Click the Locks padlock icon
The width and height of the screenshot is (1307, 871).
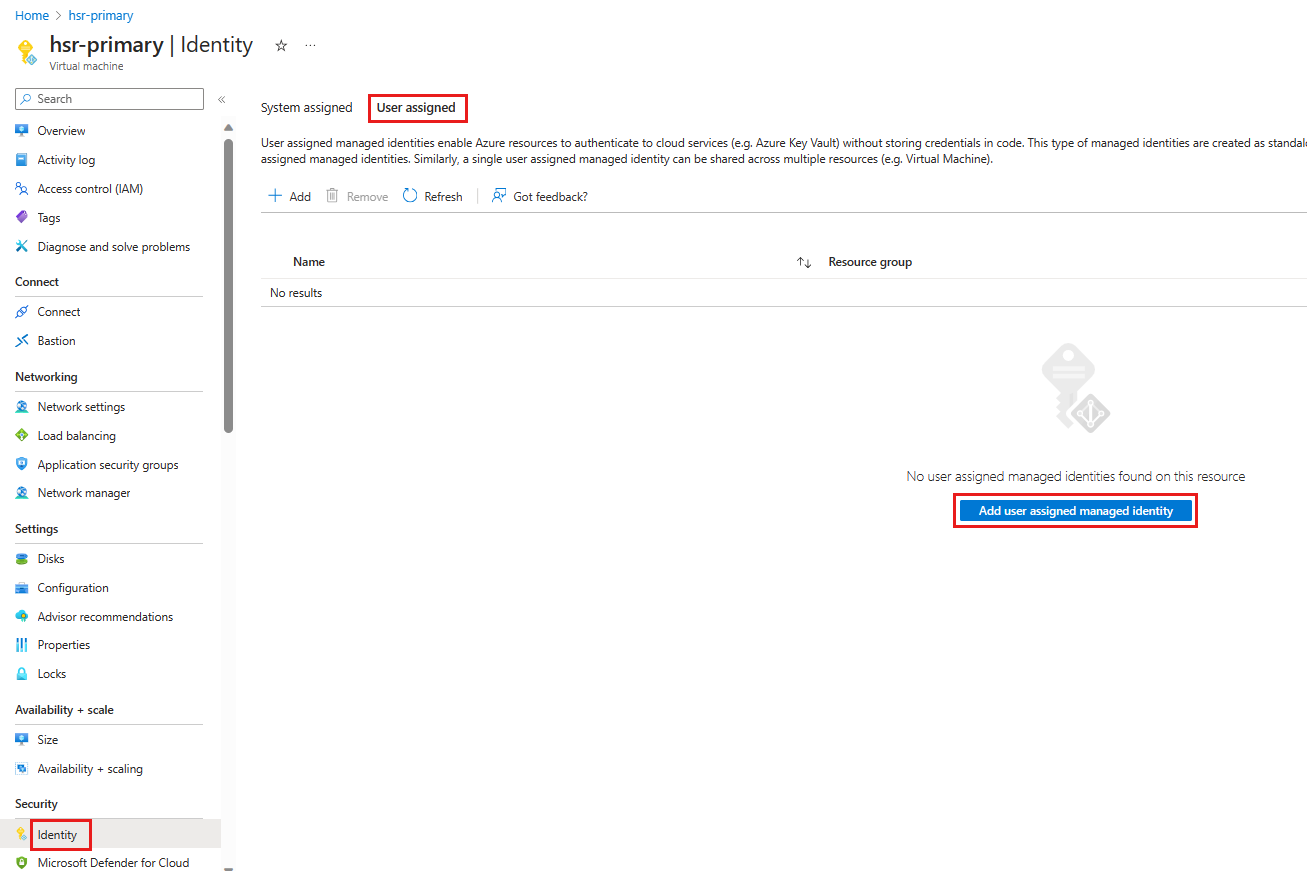[22, 674]
